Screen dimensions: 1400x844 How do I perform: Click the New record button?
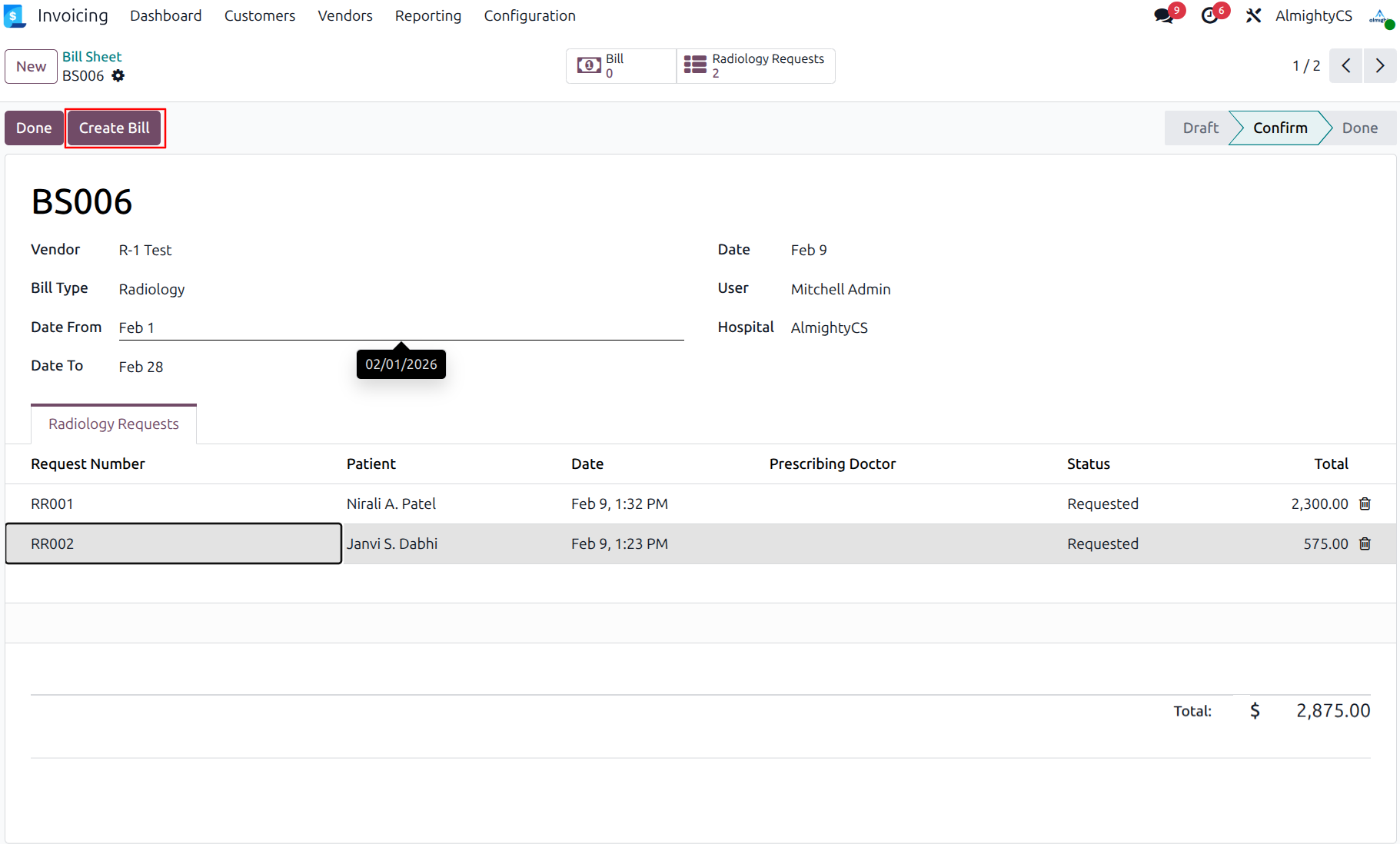pyautogui.click(x=31, y=67)
